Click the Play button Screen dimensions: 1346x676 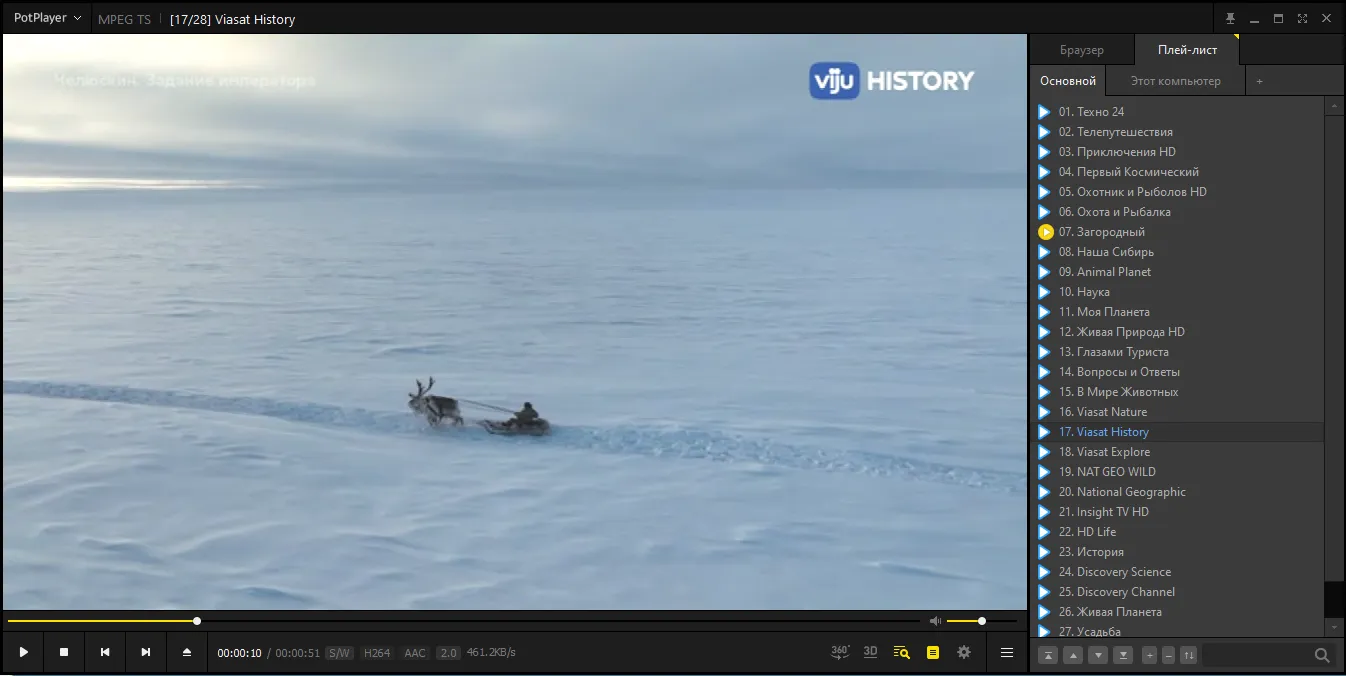point(23,652)
